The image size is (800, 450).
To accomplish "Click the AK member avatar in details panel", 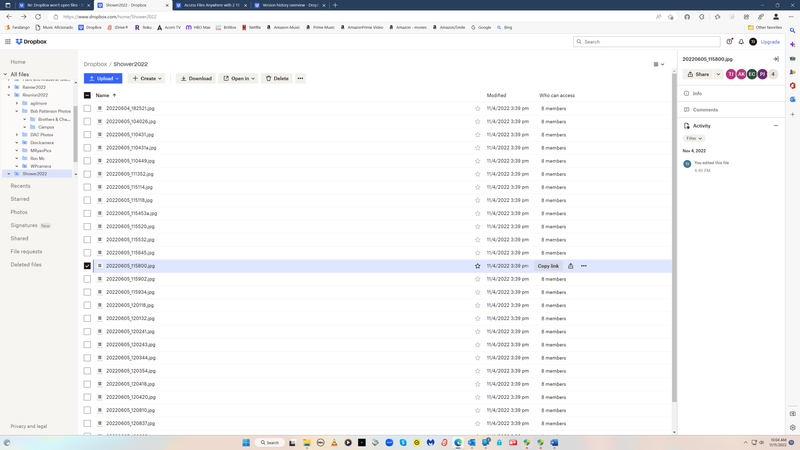I will click(x=741, y=74).
